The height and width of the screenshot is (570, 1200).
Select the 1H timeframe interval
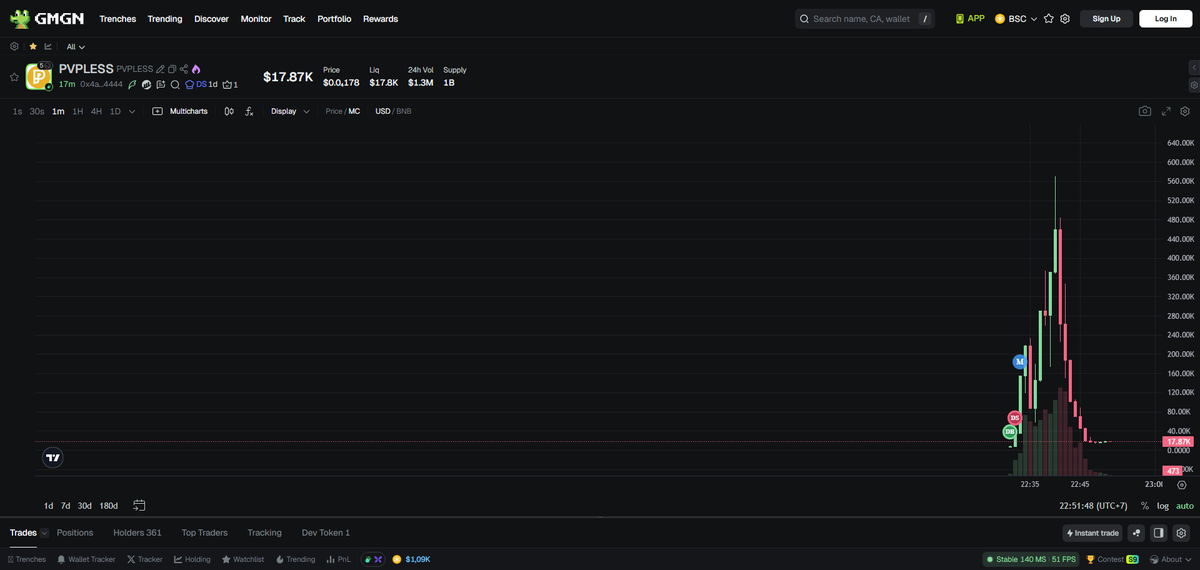[78, 111]
